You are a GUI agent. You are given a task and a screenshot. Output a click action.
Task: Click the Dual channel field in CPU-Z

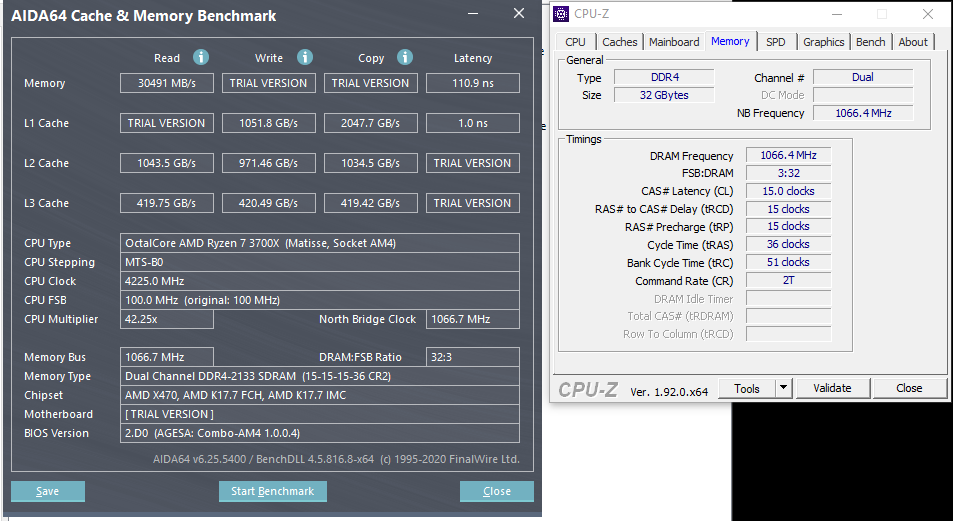coord(863,77)
